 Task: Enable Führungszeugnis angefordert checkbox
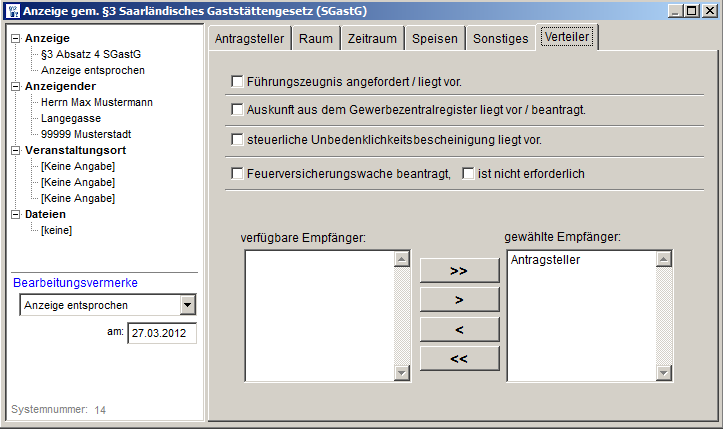pyautogui.click(x=238, y=81)
